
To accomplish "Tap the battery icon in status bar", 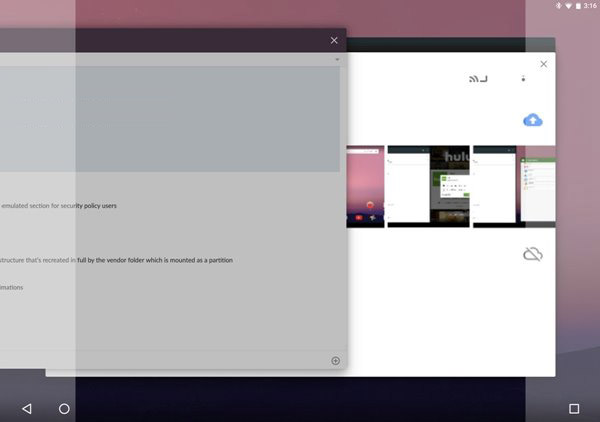I will click(x=578, y=6).
